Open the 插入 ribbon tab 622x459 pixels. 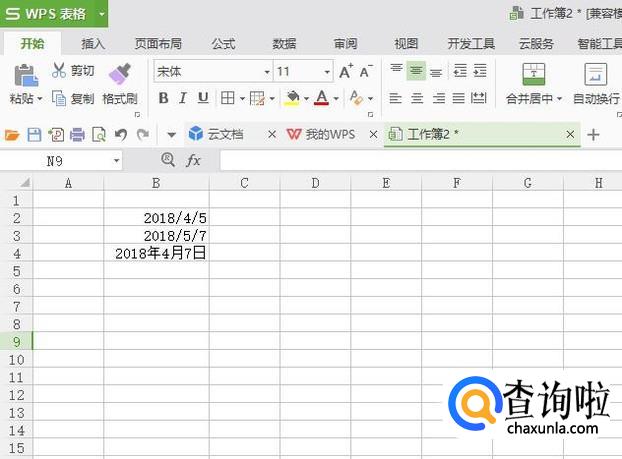point(93,43)
